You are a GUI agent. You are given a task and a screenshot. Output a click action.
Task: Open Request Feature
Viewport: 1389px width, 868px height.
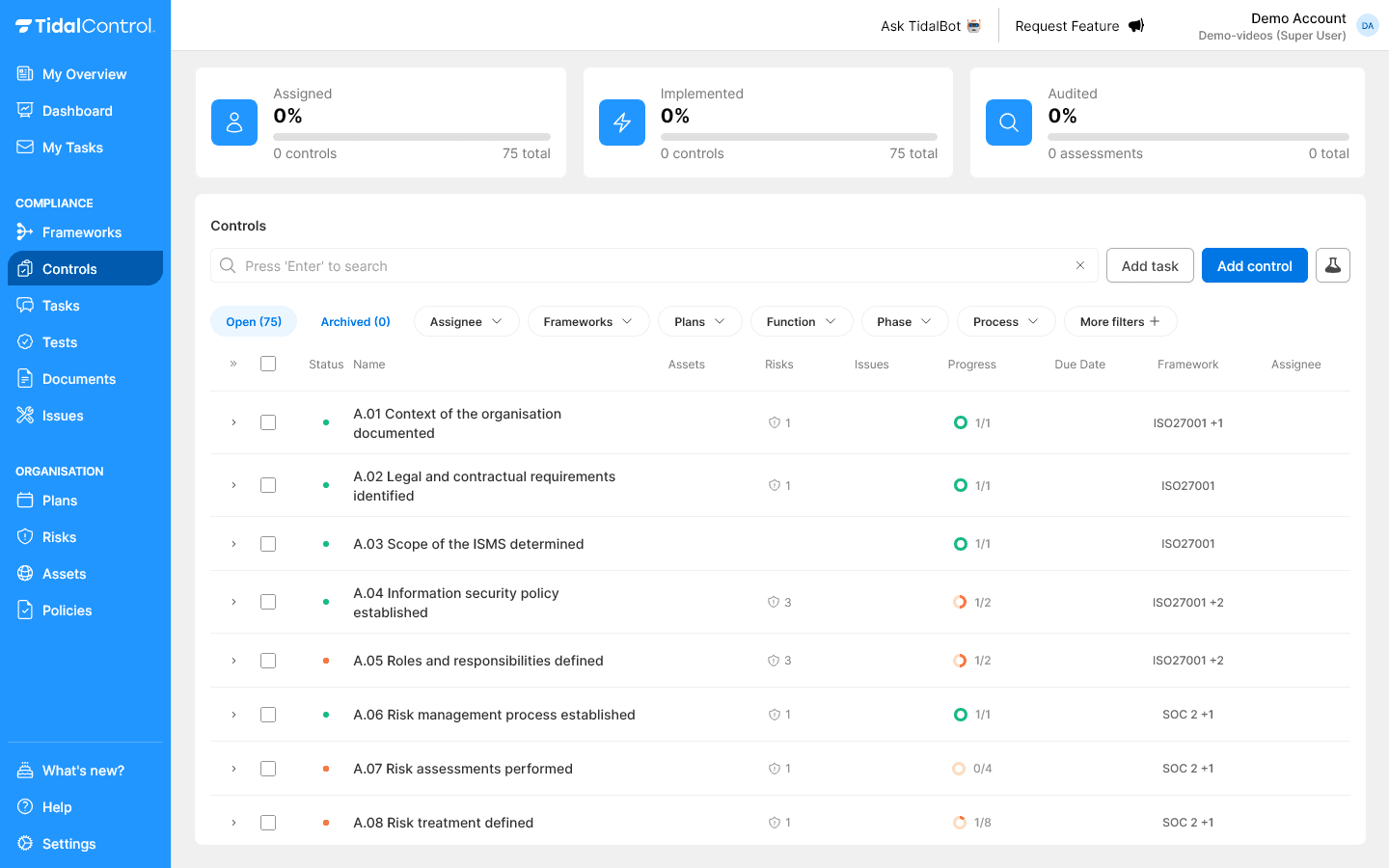(x=1077, y=26)
